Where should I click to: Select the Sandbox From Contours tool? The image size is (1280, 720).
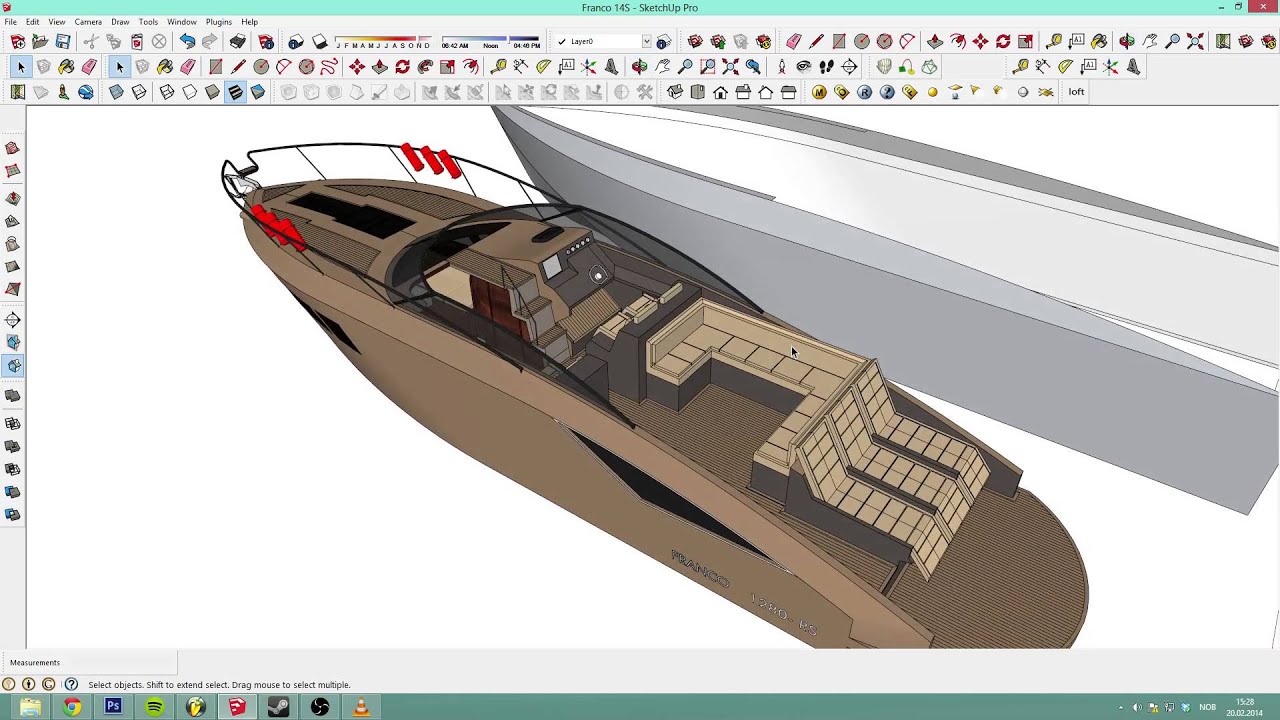coord(12,148)
